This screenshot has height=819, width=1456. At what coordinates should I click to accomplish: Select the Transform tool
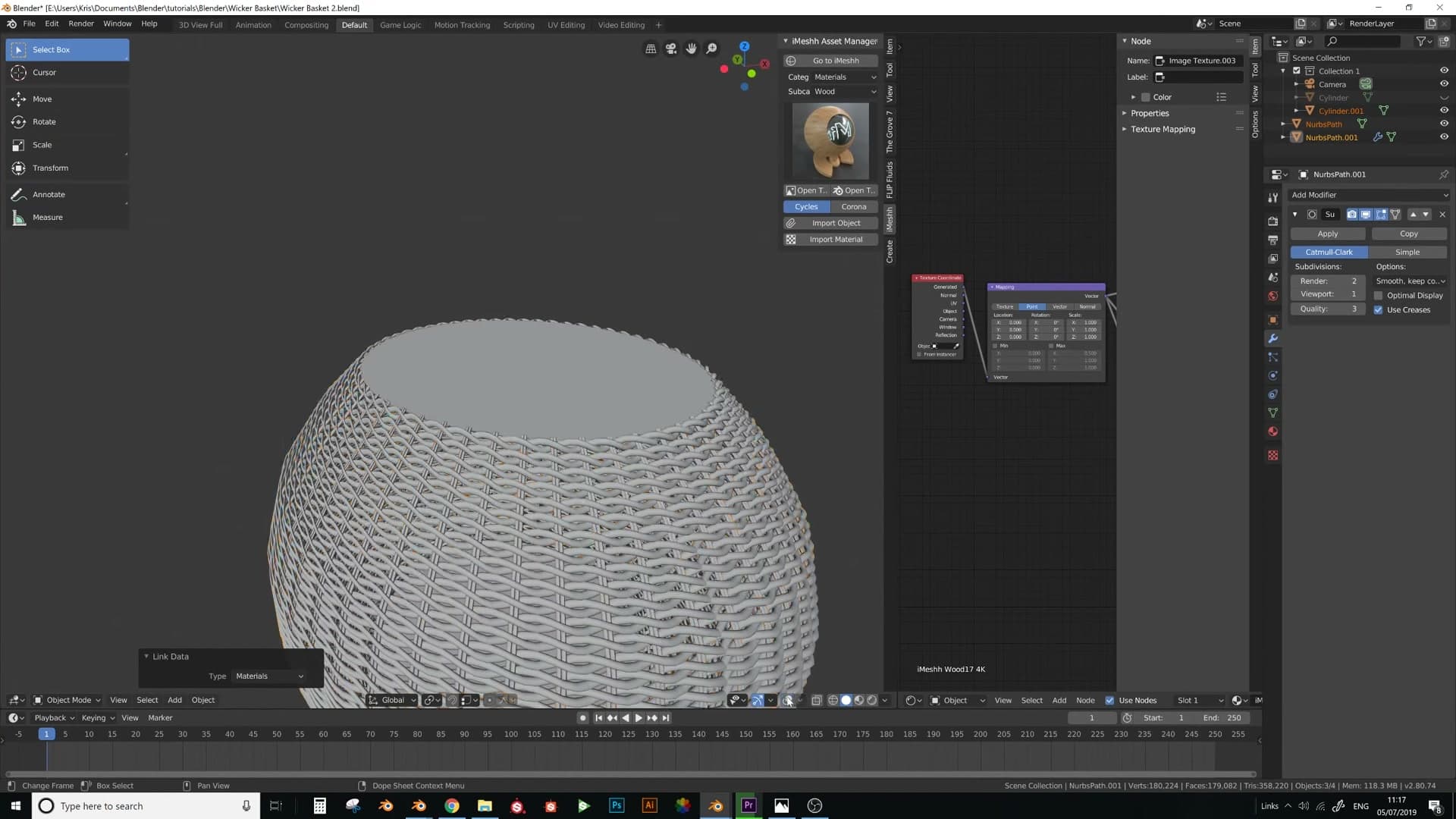pos(67,168)
